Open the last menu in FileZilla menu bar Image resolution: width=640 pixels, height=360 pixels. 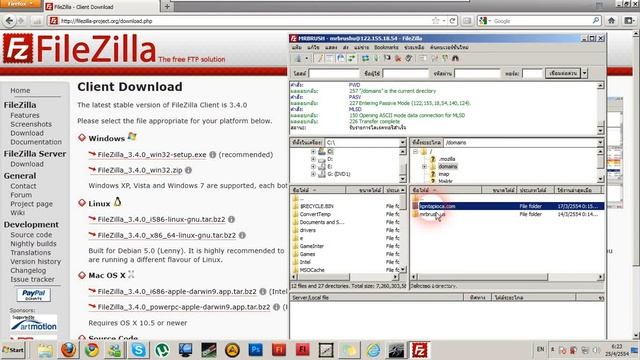(x=449, y=47)
